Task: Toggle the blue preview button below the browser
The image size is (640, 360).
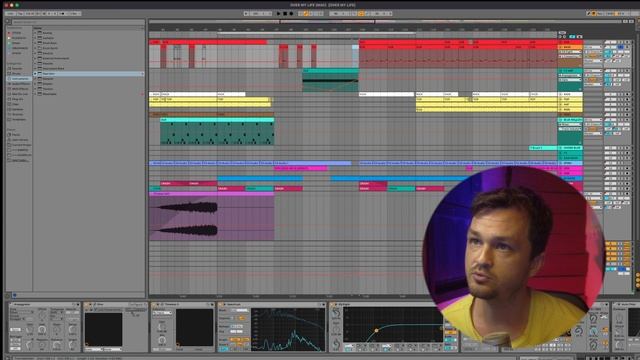Action: [x=15, y=295]
